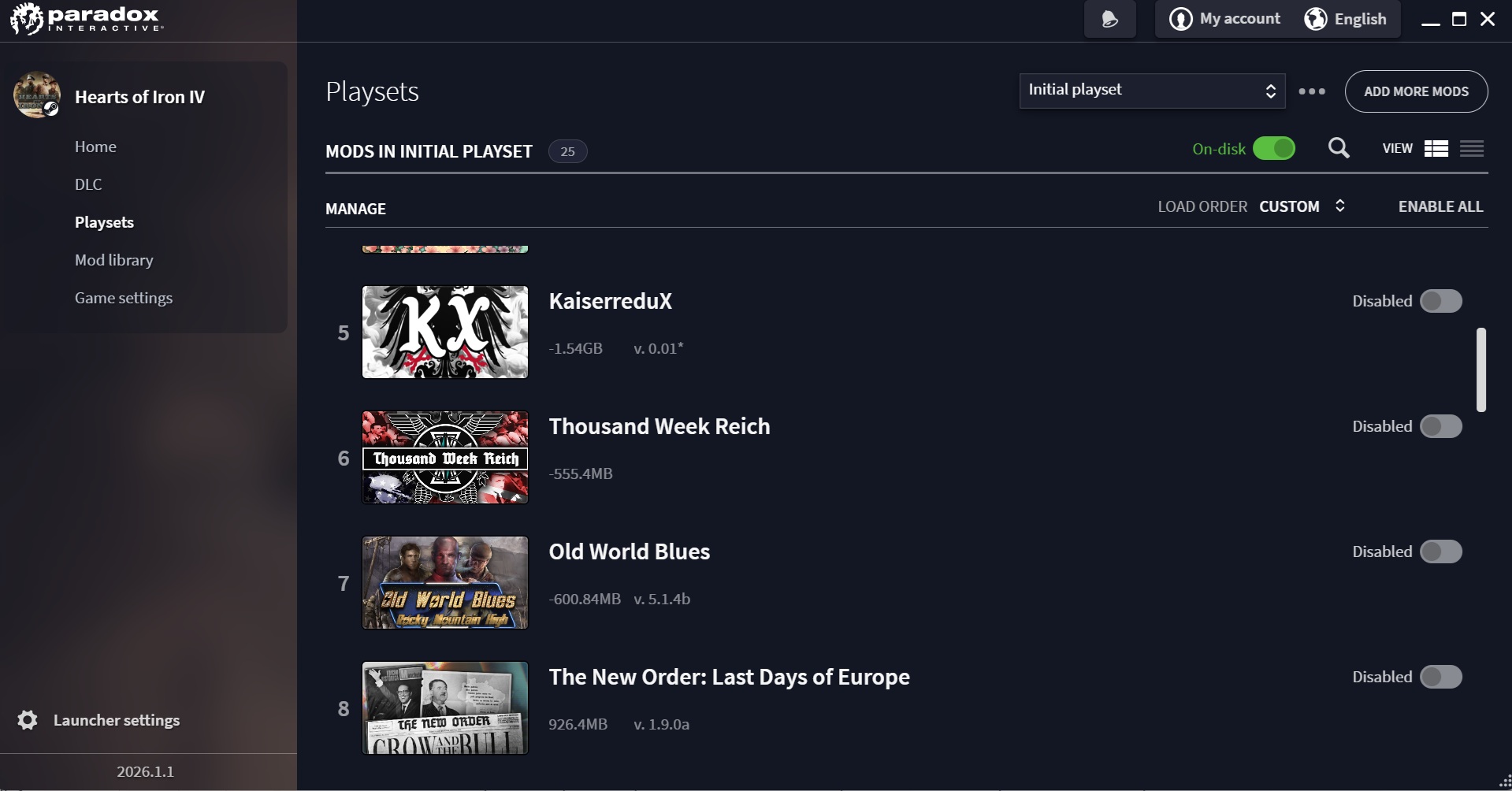The width and height of the screenshot is (1512, 791).
Task: Open Launcher settings
Action: click(117, 720)
